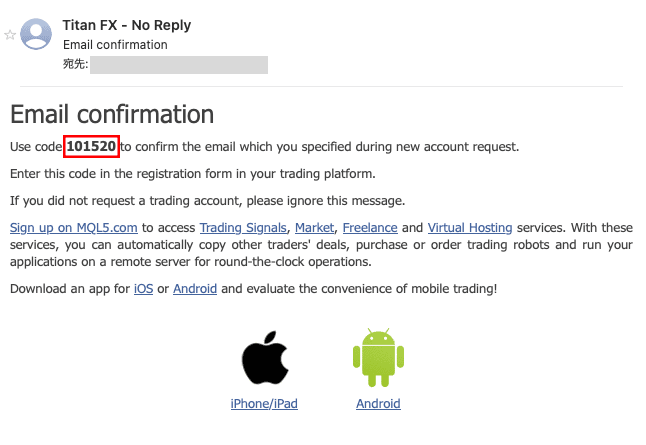
Task: Open the Android link below the robot
Action: 378,404
